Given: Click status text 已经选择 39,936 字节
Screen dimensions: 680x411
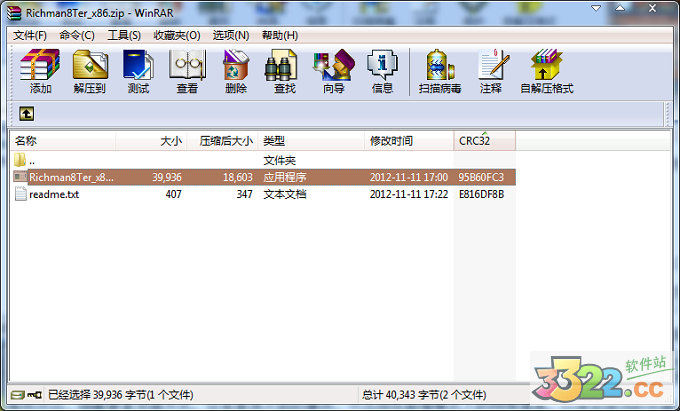Looking at the screenshot, I should click(x=121, y=395).
